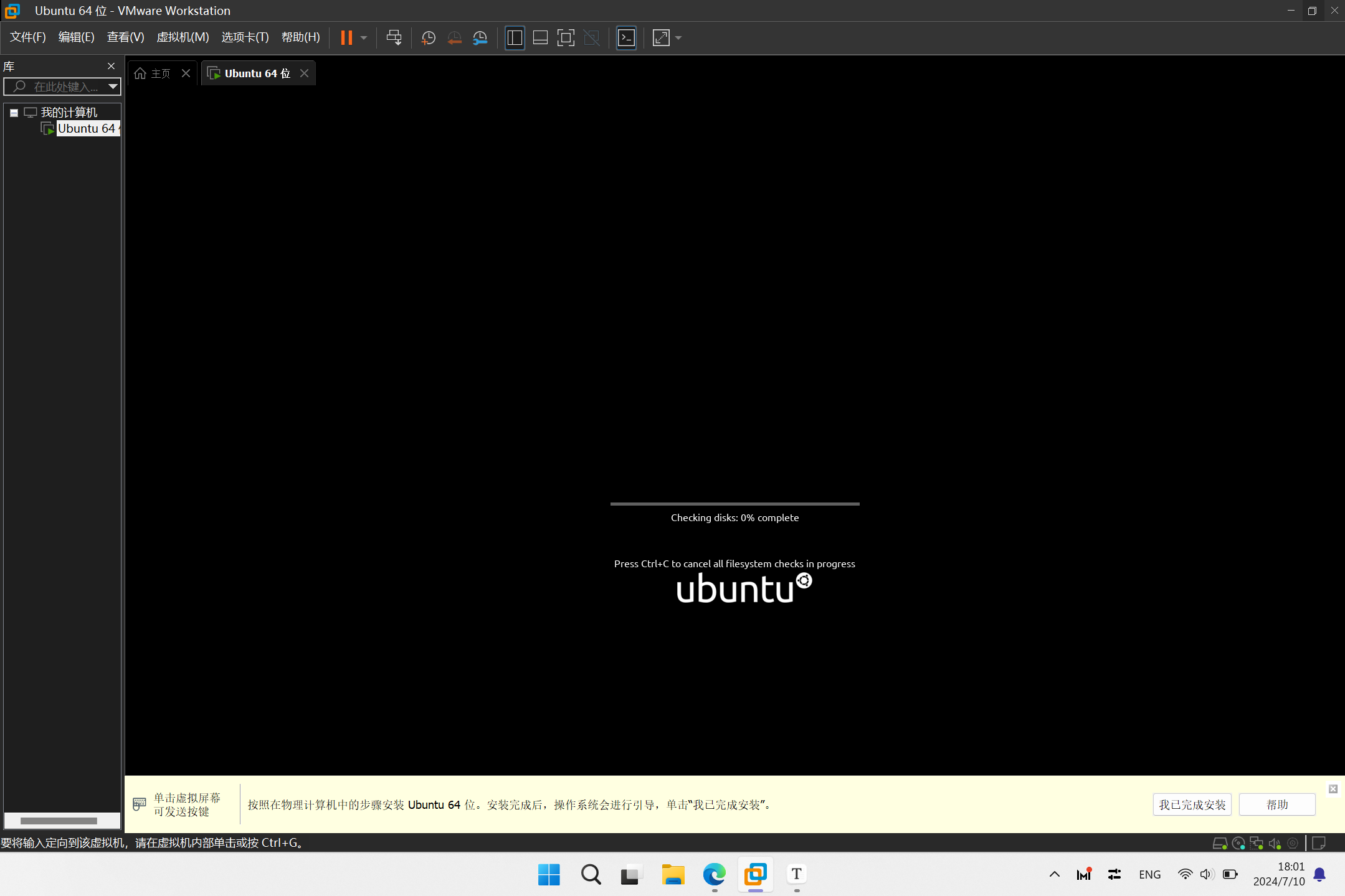Take a snapshot of the VM
Image resolution: width=1345 pixels, height=896 pixels.
(x=428, y=37)
